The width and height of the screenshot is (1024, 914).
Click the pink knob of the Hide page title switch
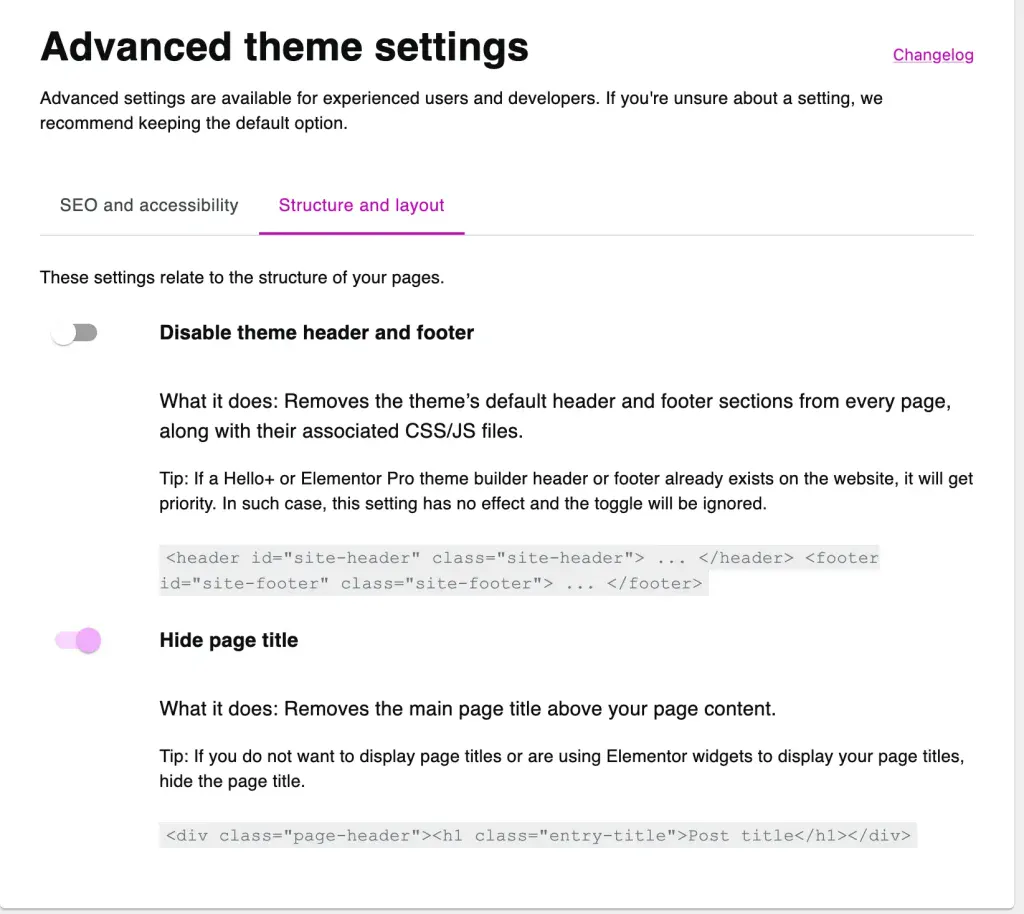(88, 640)
